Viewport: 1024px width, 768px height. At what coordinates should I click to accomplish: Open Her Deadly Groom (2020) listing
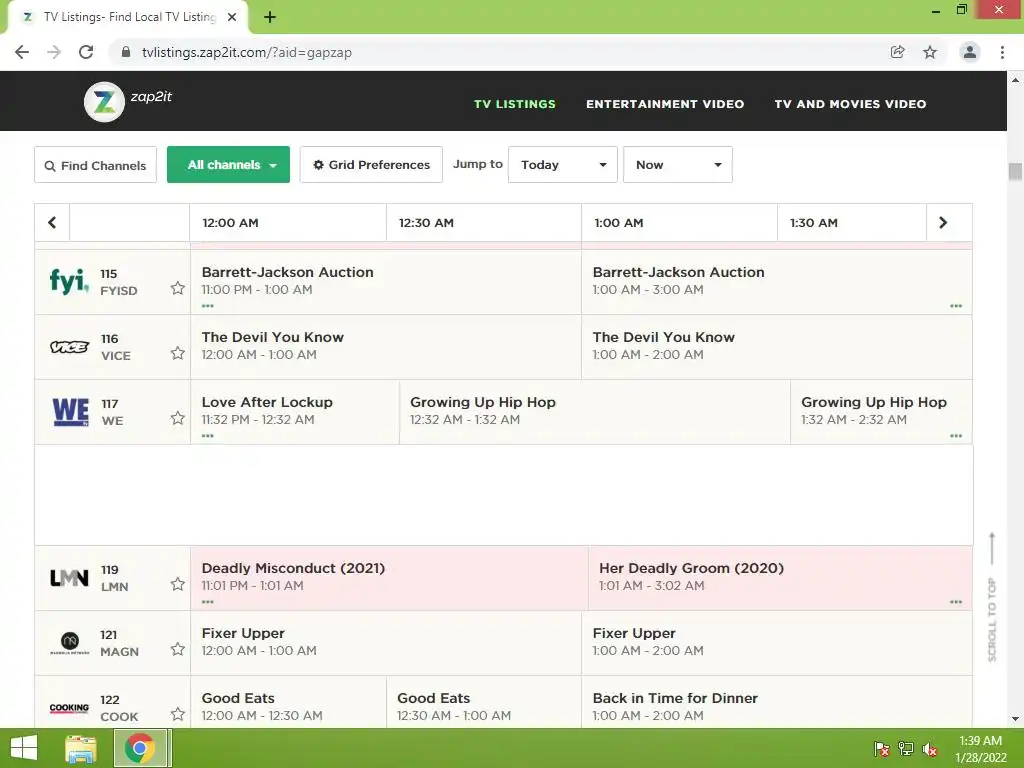coord(780,578)
